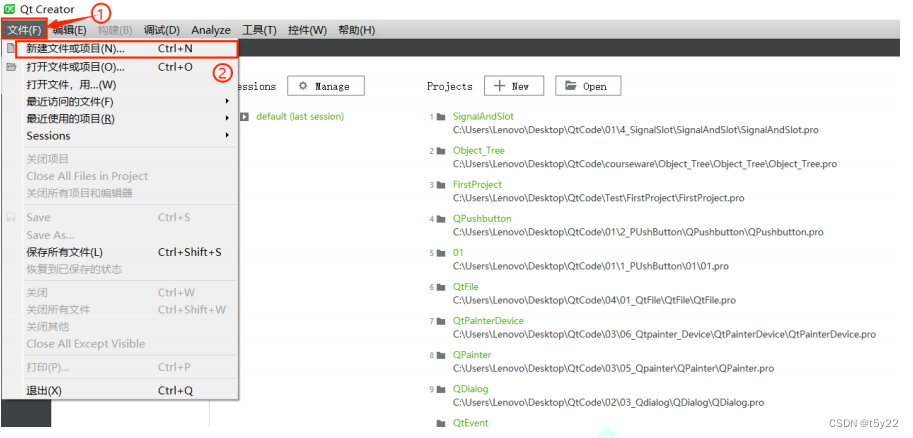Image resolution: width=913 pixels, height=438 pixels.
Task: Click folder icon next to QtPainterDevice
Action: 441,321
